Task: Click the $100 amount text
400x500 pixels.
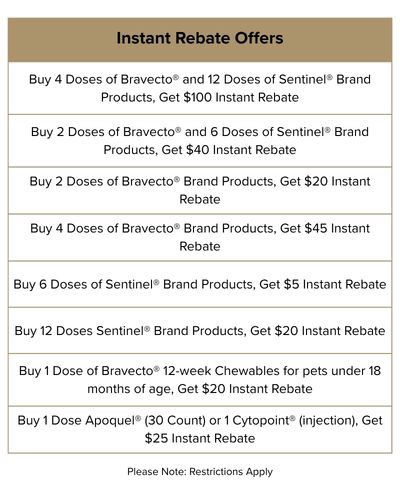Action: (x=198, y=97)
